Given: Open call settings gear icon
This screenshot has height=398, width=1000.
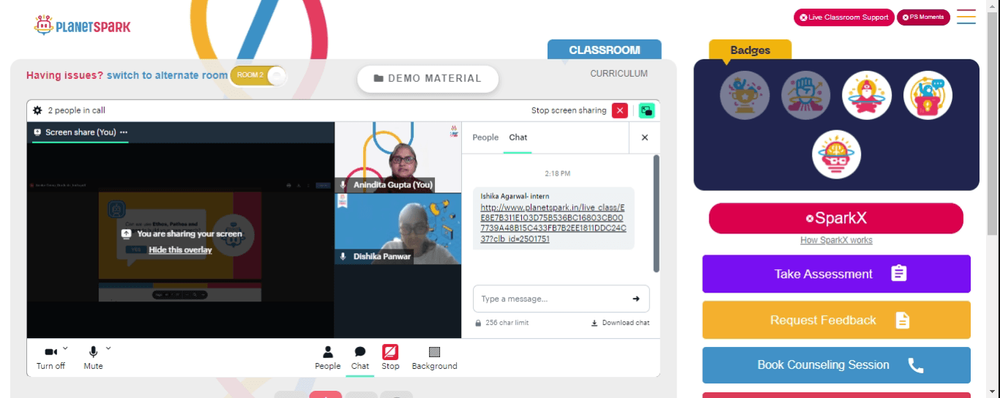Looking at the screenshot, I should [x=38, y=110].
